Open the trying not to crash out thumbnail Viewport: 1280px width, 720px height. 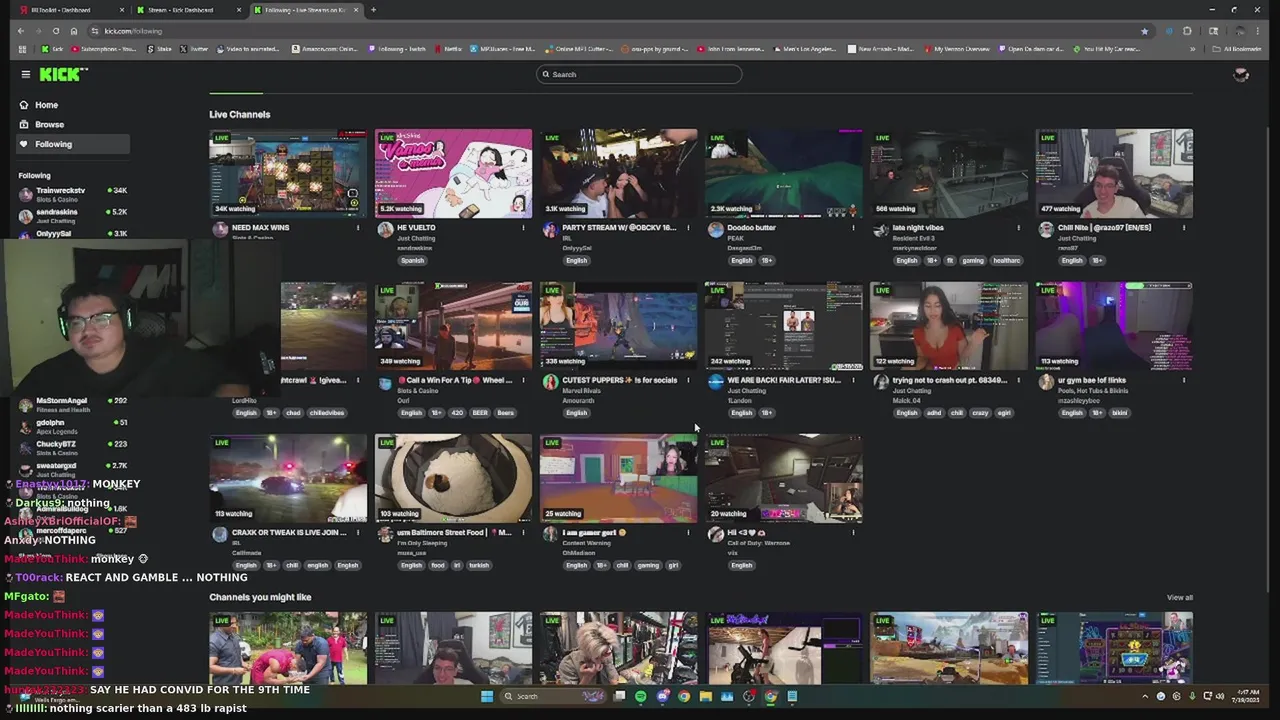(949, 326)
